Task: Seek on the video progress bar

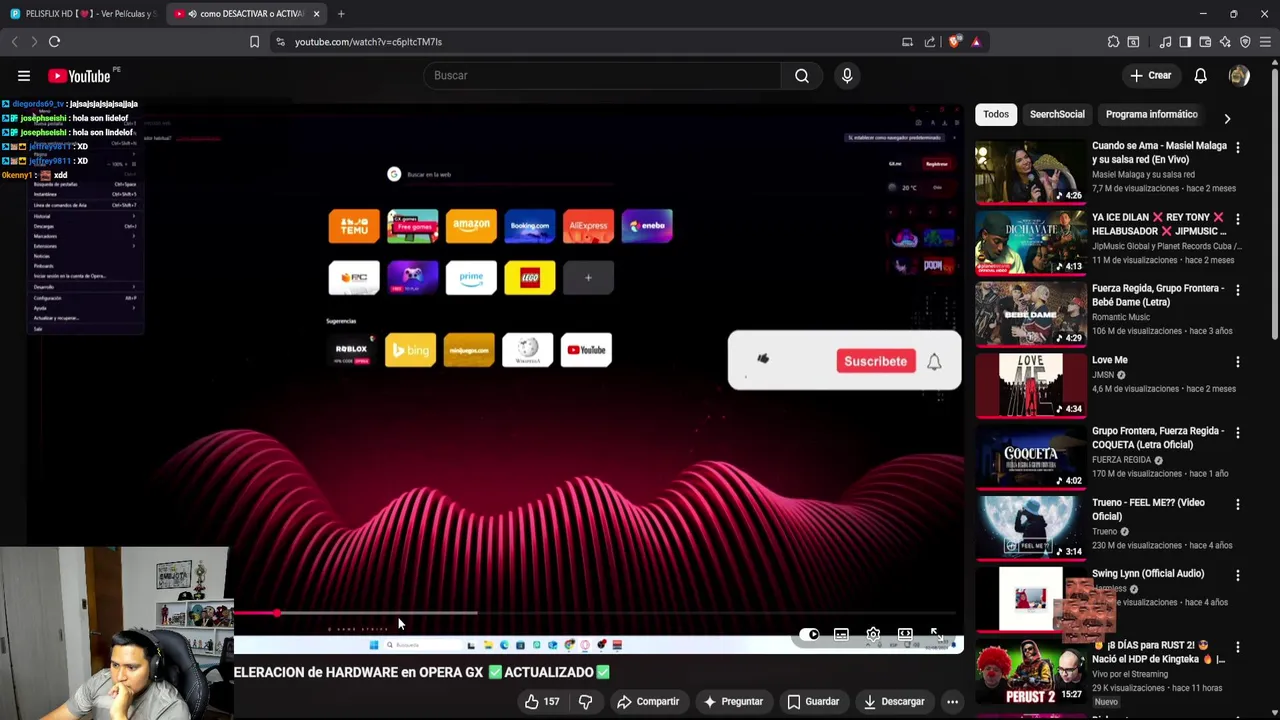Action: pyautogui.click(x=596, y=613)
